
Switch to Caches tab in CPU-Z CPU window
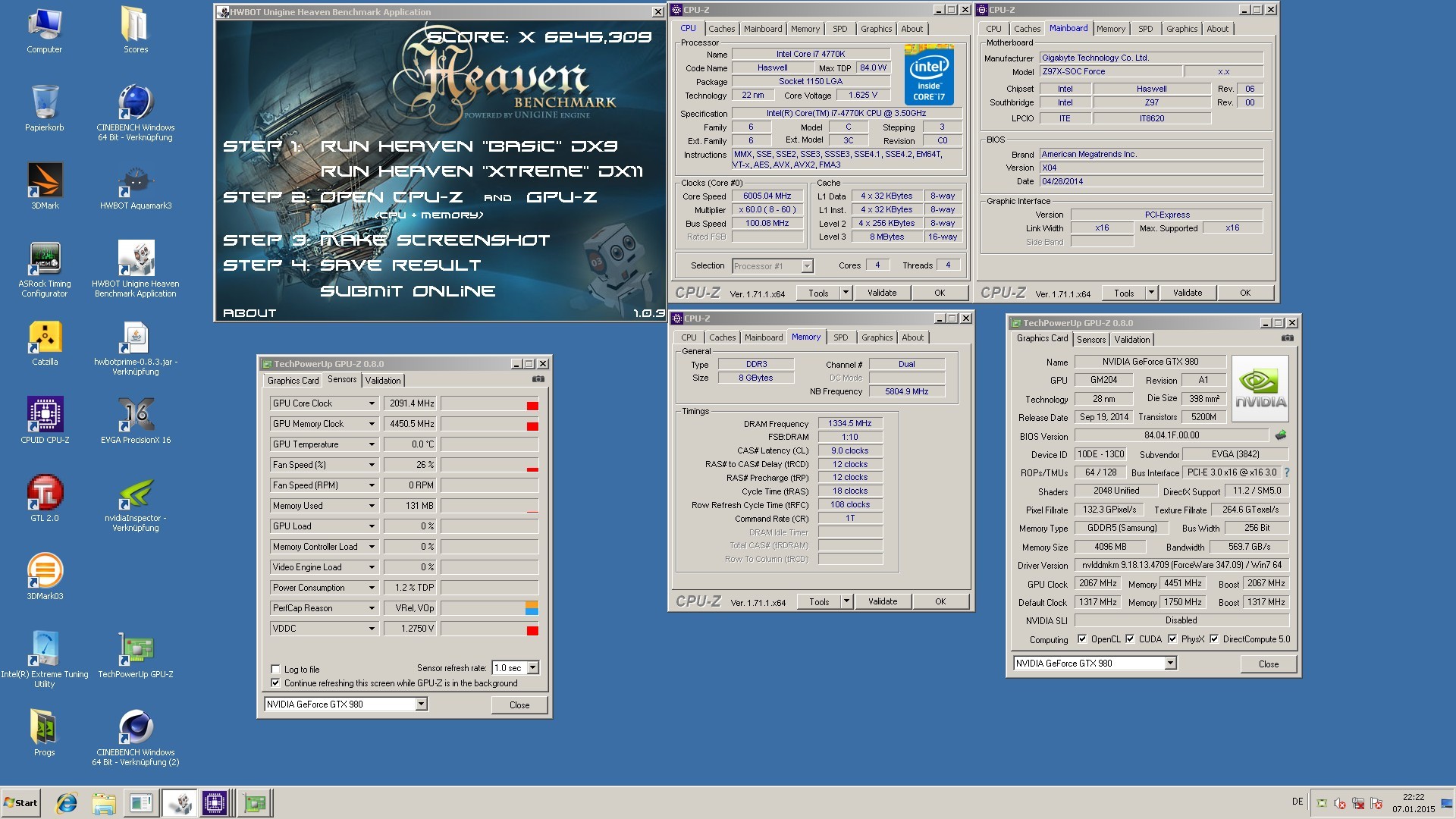[x=721, y=29]
